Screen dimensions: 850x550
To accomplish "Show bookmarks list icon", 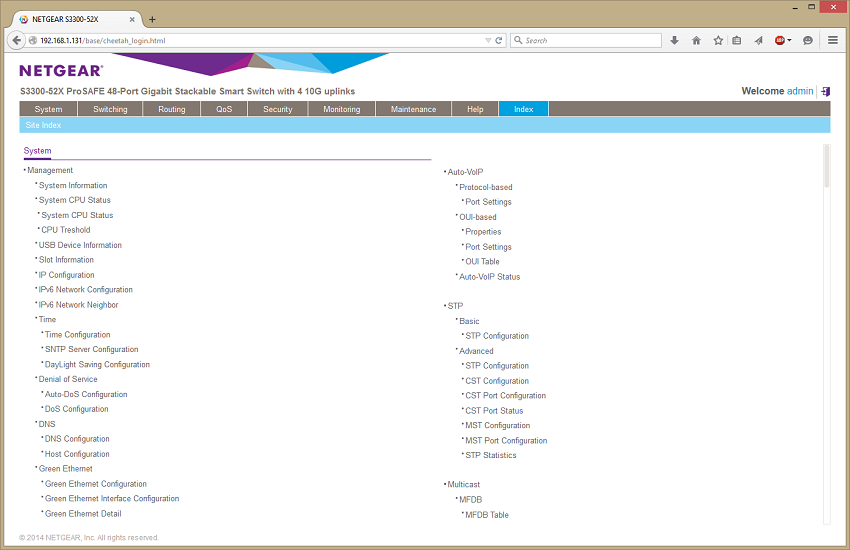I will [737, 40].
